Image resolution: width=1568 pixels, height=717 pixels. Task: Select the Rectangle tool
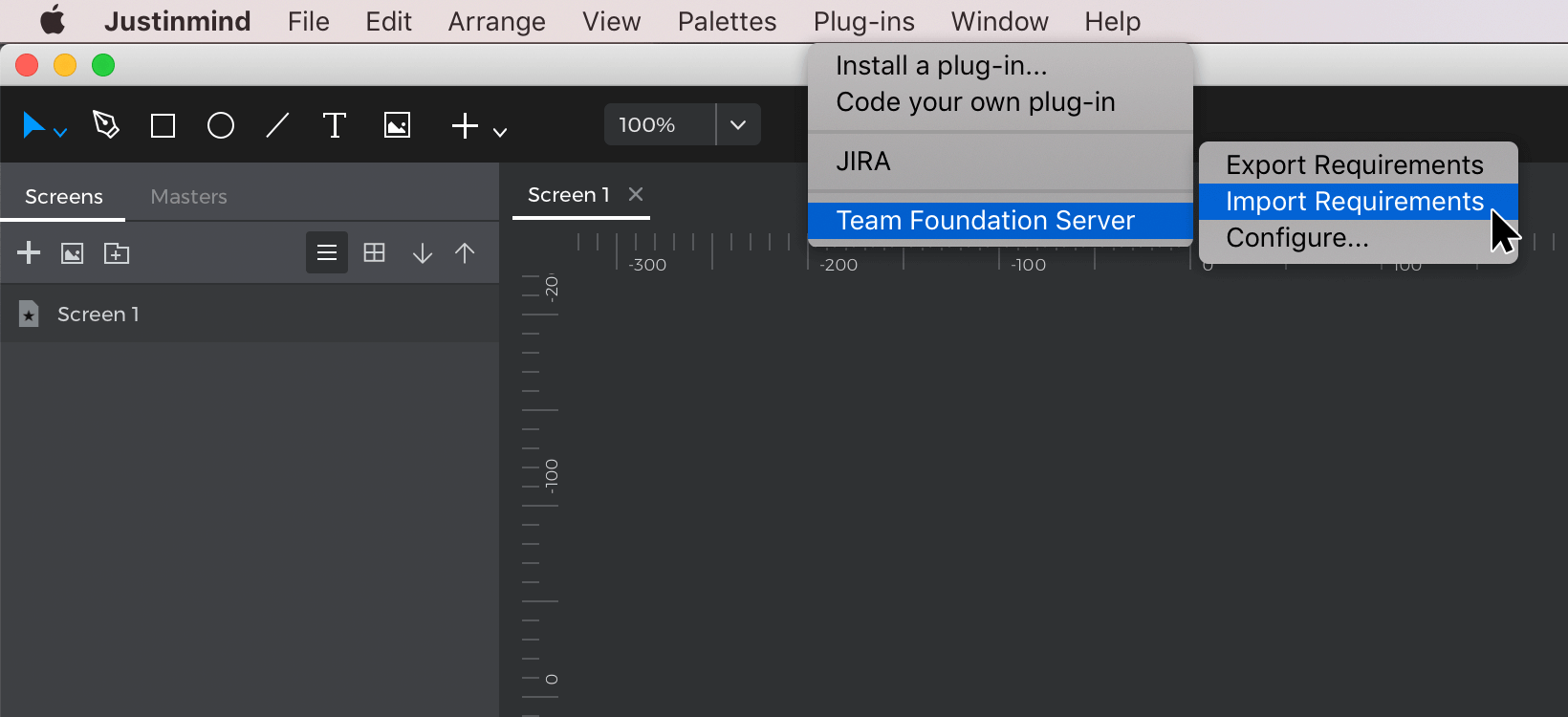click(163, 125)
